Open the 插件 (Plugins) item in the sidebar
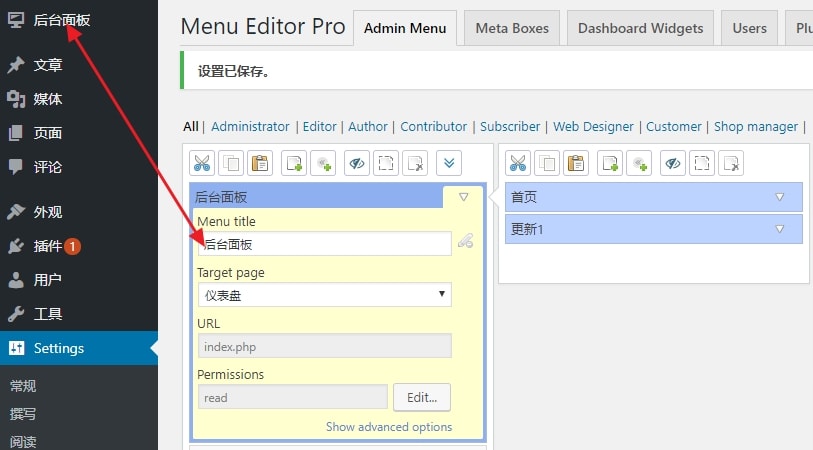Viewport: 813px width, 450px height. (48, 246)
